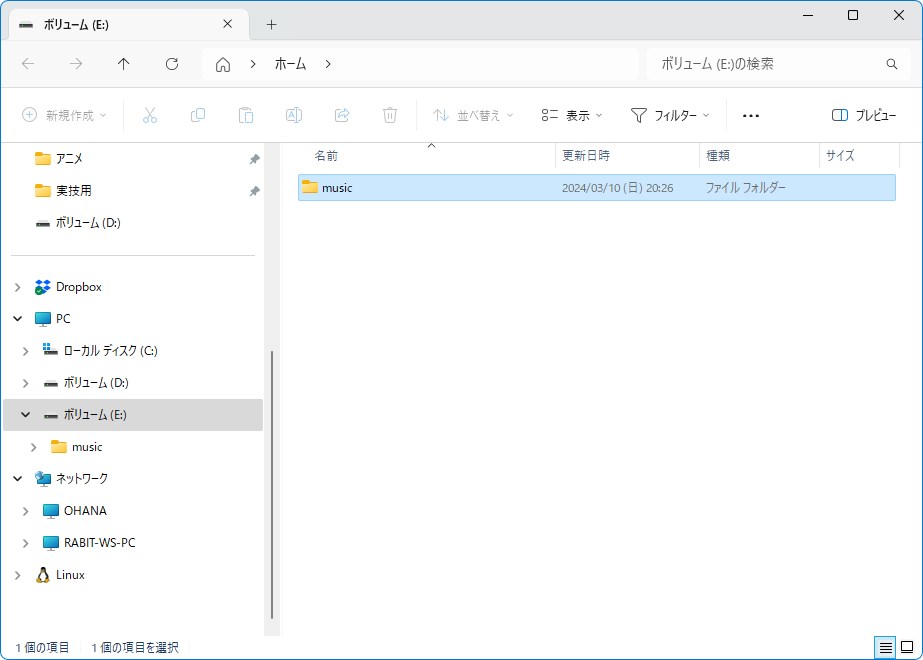Click the Delete trash can icon

tap(390, 116)
